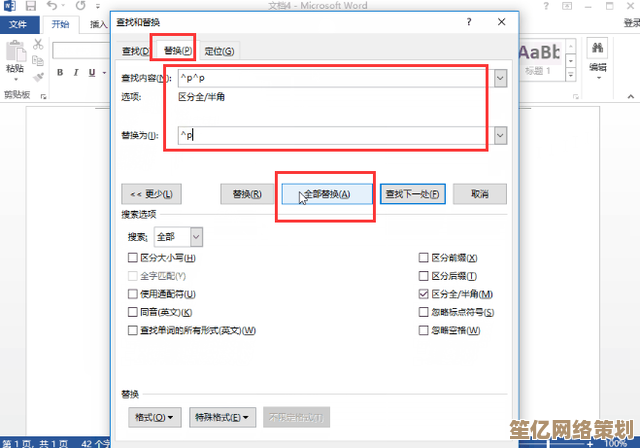640x448 pixels.
Task: Click the 全部替换 button
Action: 327,194
